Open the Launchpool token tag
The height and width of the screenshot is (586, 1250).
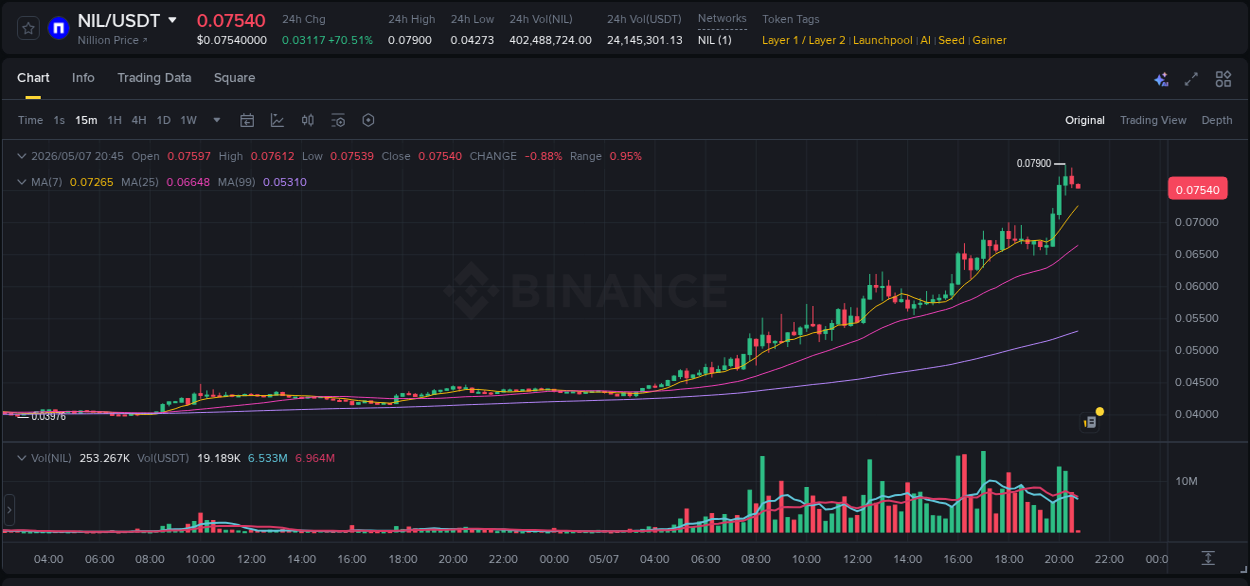883,40
